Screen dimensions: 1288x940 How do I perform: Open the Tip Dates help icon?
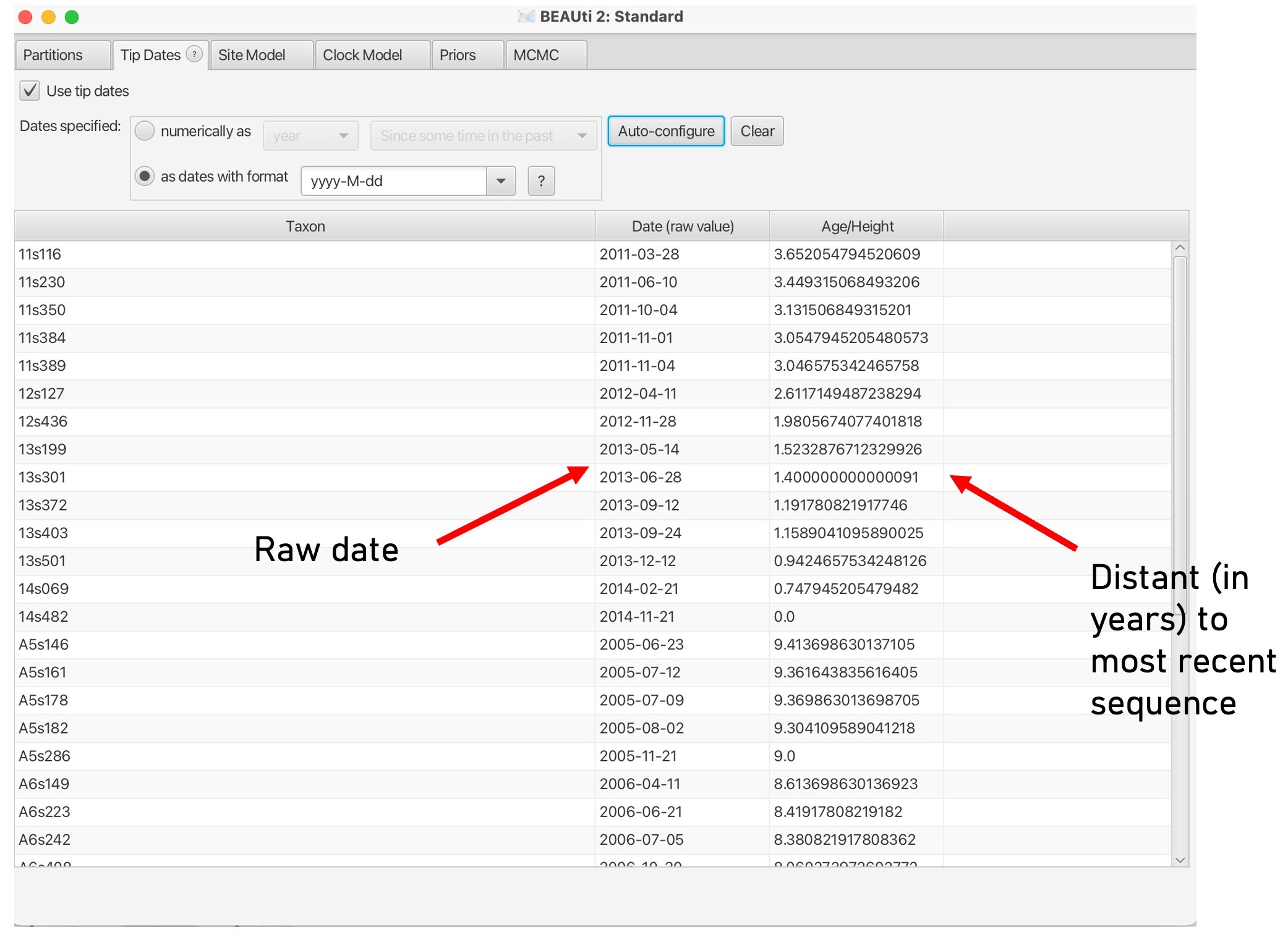pyautogui.click(x=194, y=54)
